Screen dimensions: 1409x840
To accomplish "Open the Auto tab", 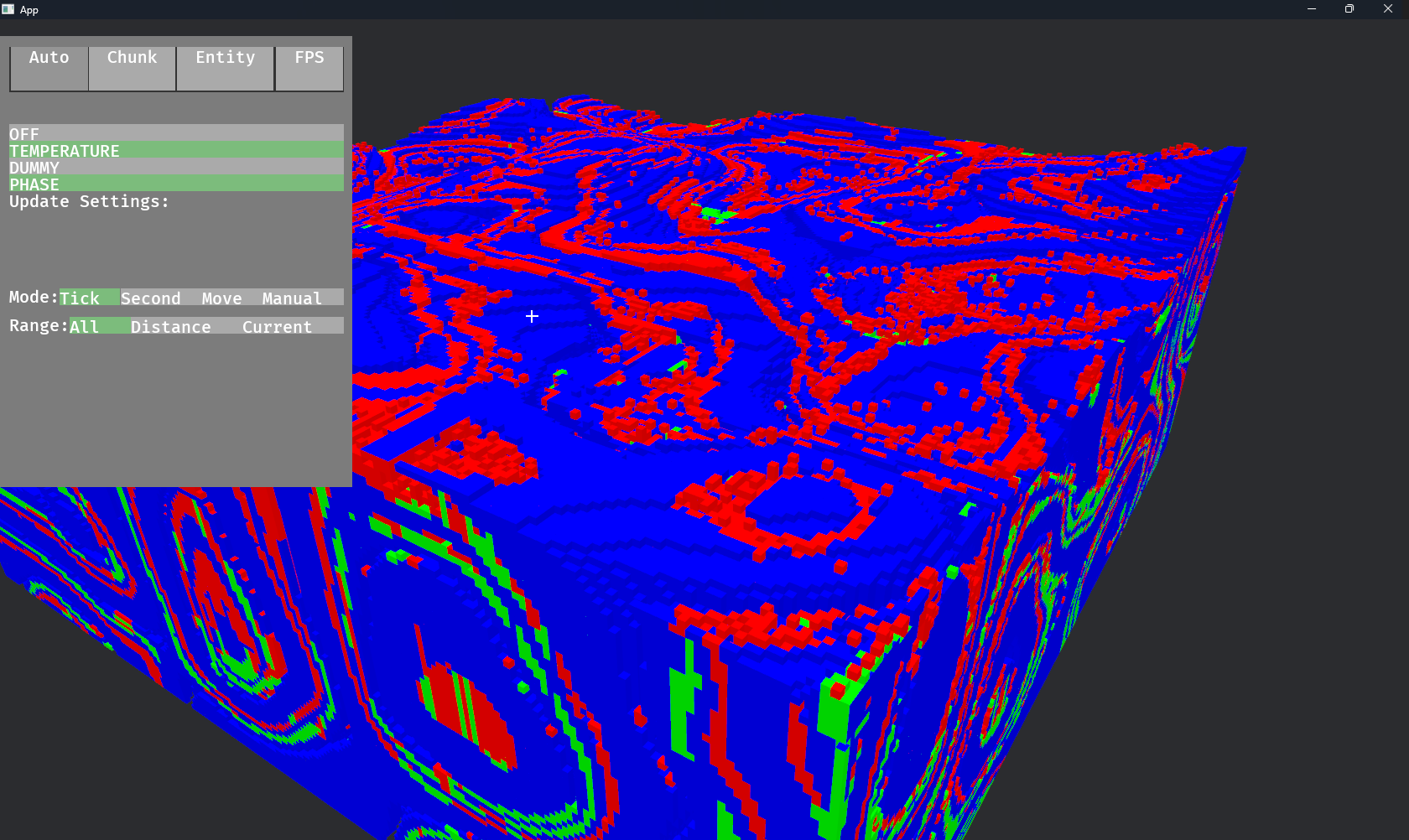I will (49, 68).
